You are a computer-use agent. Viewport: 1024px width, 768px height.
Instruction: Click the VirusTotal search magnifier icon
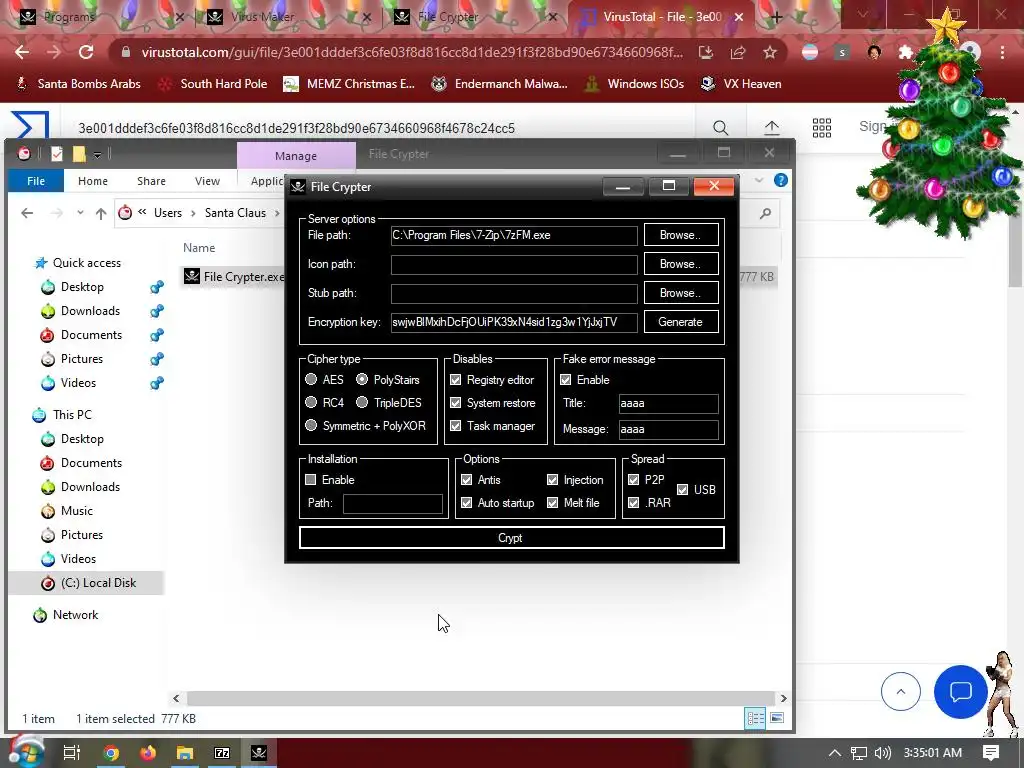tap(720, 127)
